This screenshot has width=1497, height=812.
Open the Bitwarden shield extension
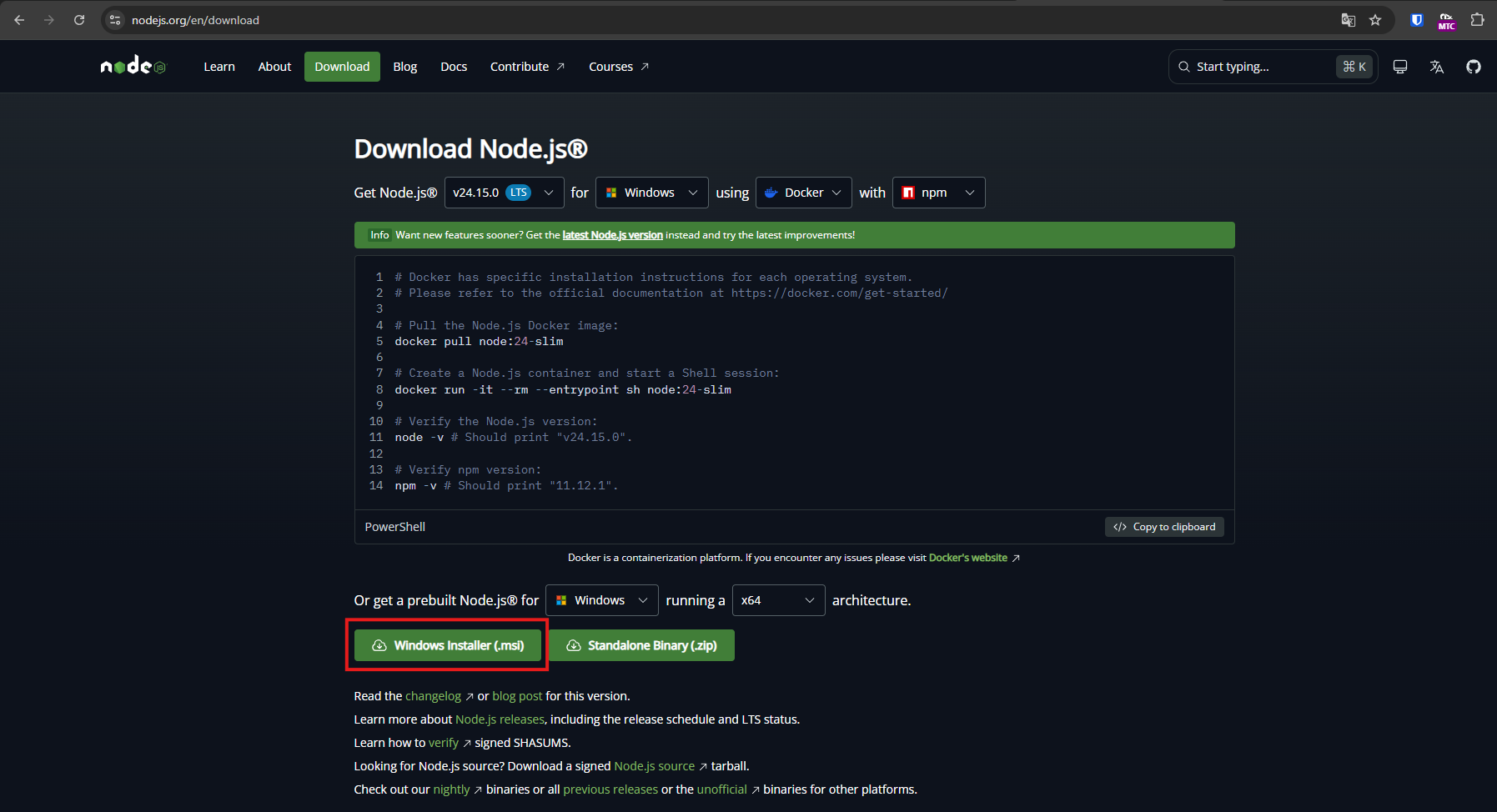[1417, 20]
